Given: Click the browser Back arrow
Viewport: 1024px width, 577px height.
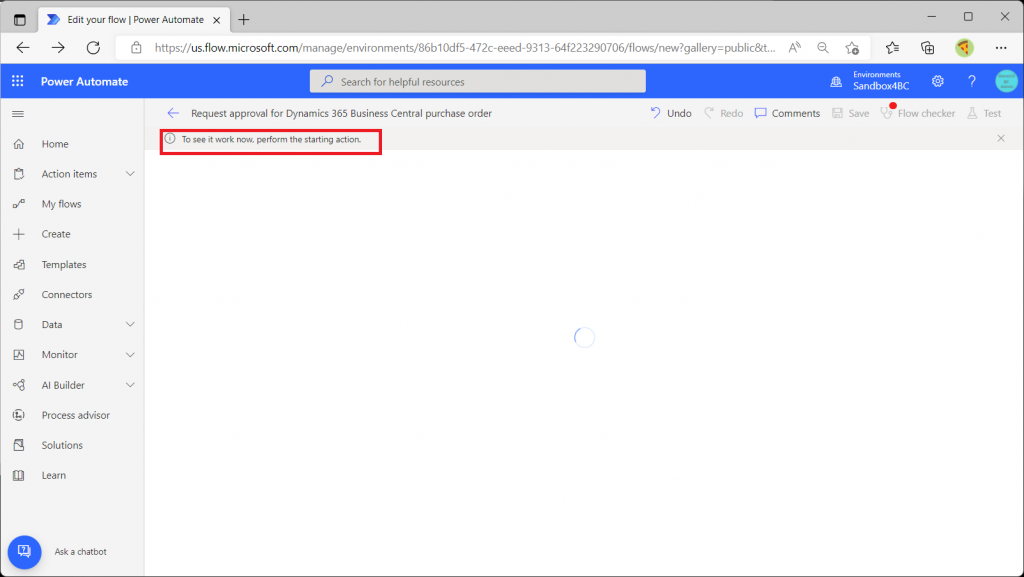Looking at the screenshot, I should pyautogui.click(x=23, y=48).
